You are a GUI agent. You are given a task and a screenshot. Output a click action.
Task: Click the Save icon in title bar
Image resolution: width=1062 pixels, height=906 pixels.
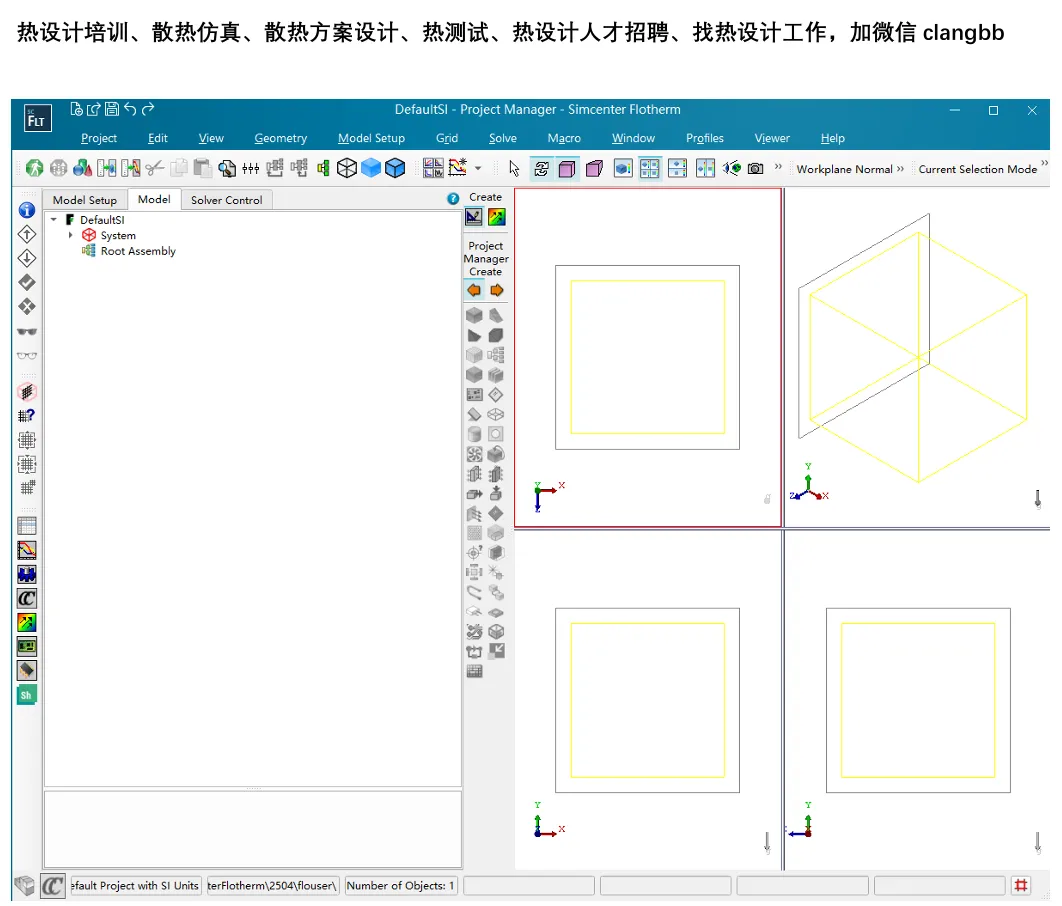112,109
